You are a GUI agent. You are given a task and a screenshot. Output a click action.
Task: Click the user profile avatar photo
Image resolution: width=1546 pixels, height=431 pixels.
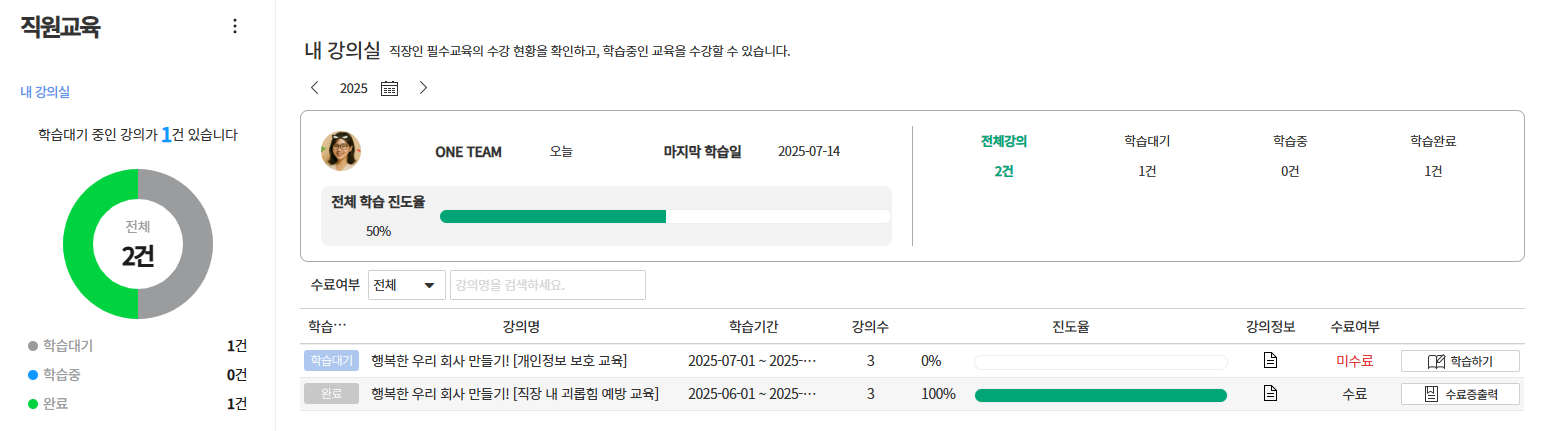click(341, 151)
